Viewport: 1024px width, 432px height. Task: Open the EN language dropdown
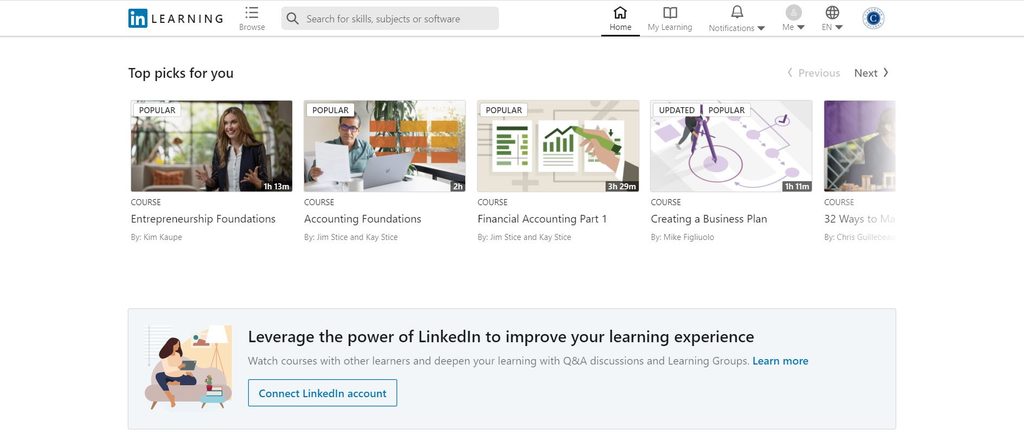(x=838, y=28)
